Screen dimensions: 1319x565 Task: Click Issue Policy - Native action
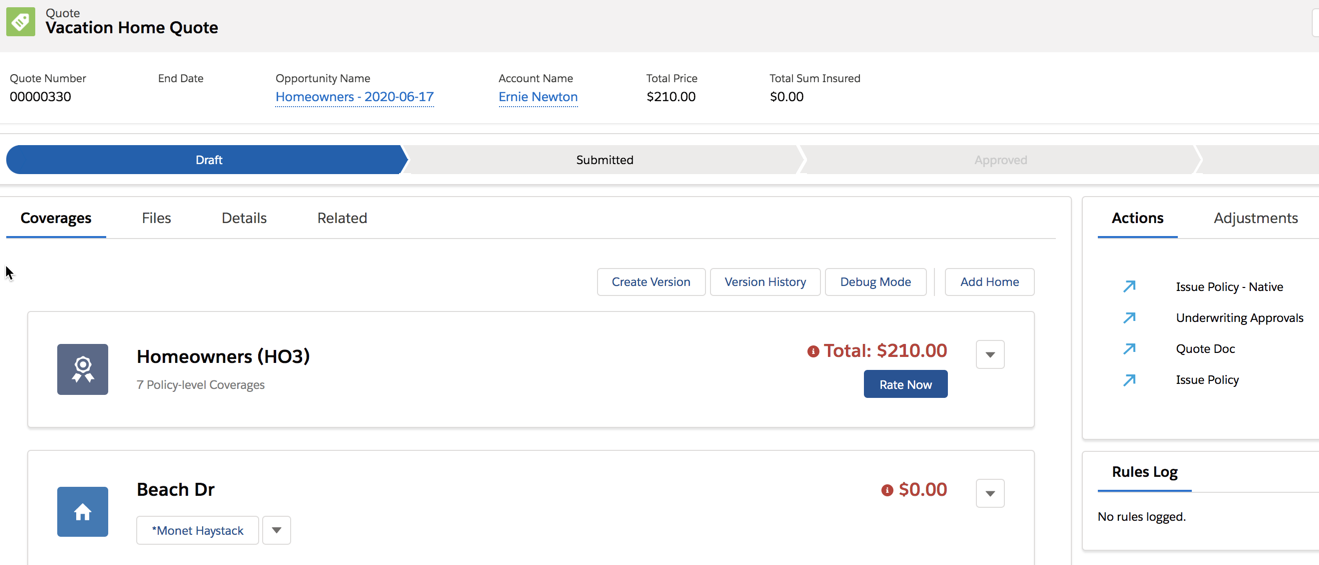tap(1230, 287)
